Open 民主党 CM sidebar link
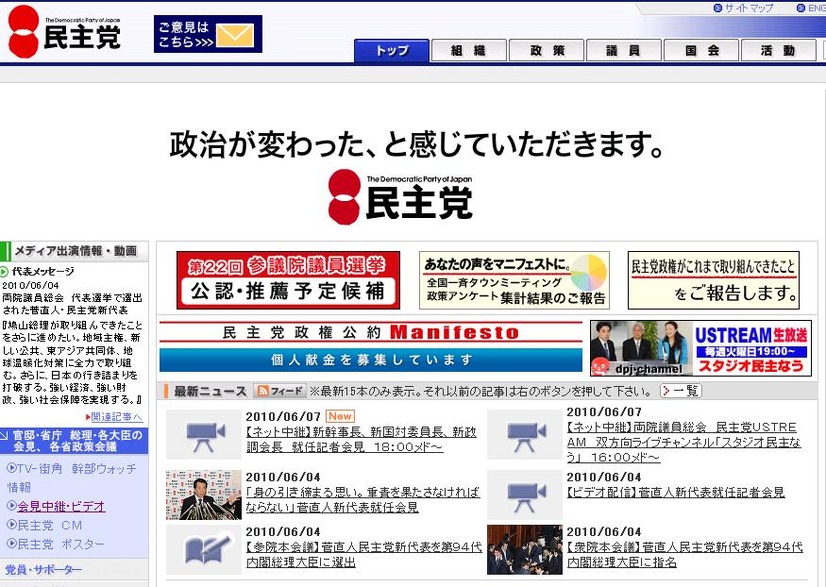Image resolution: width=826 pixels, height=587 pixels. 50,525
